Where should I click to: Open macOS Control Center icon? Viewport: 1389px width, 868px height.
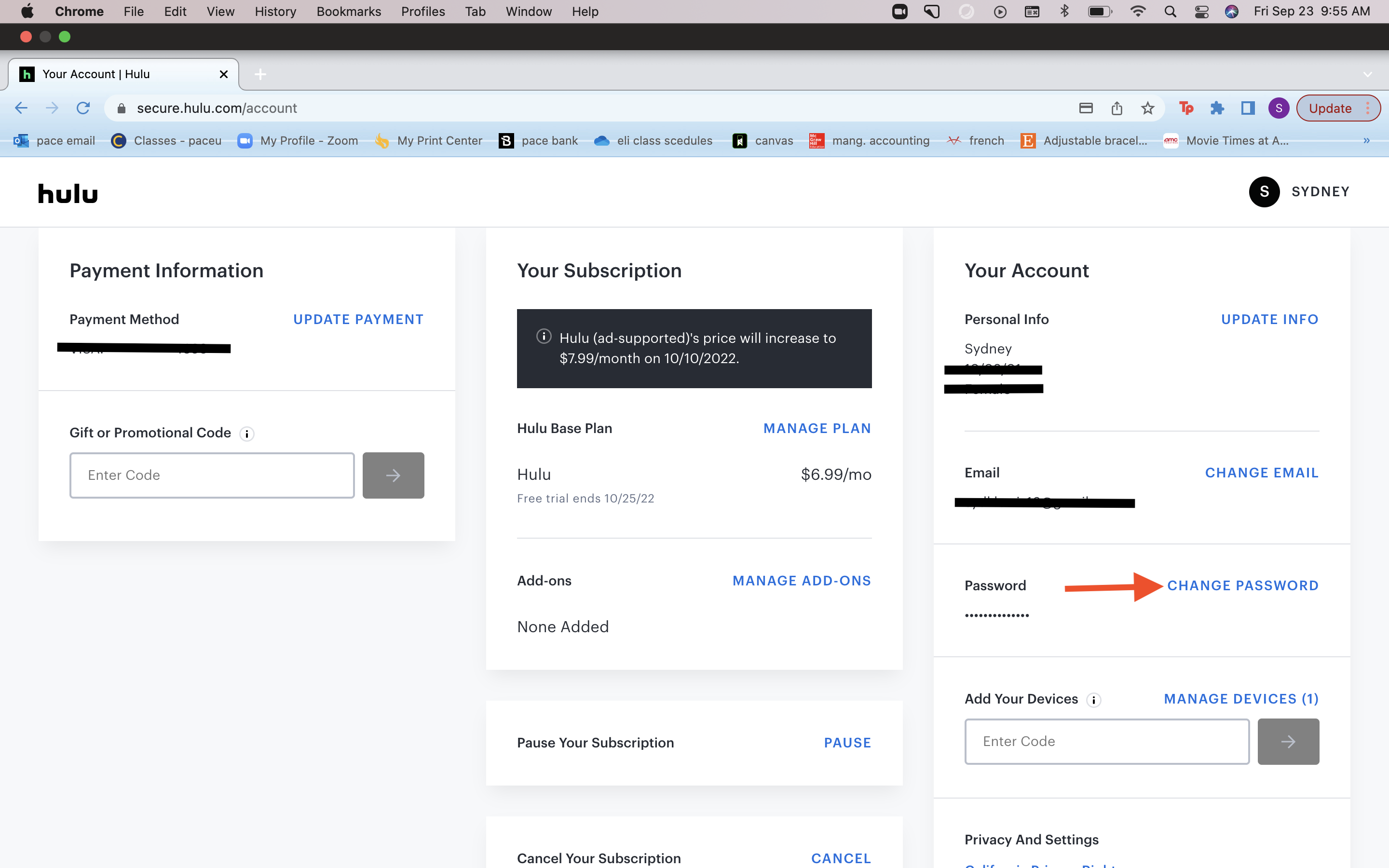[x=1201, y=12]
